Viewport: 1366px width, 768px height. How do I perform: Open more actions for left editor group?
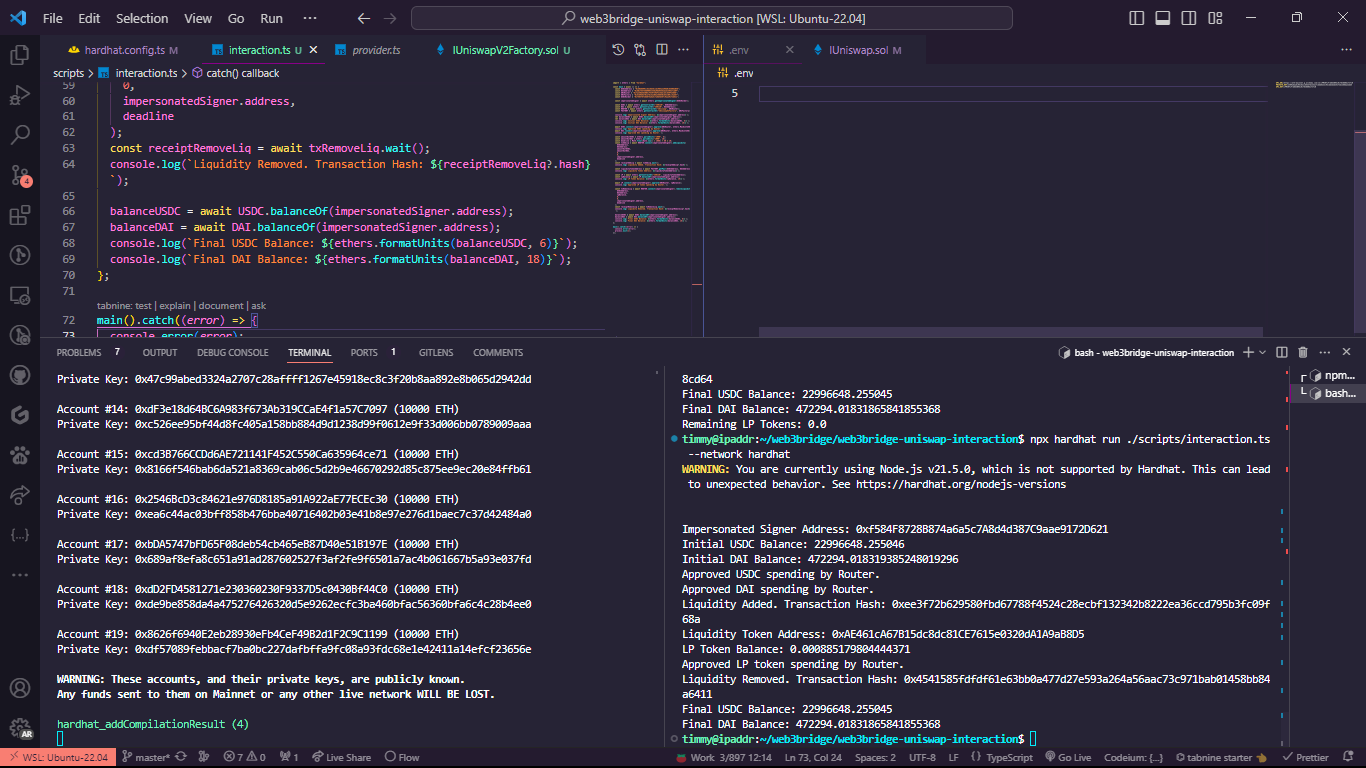coord(684,49)
